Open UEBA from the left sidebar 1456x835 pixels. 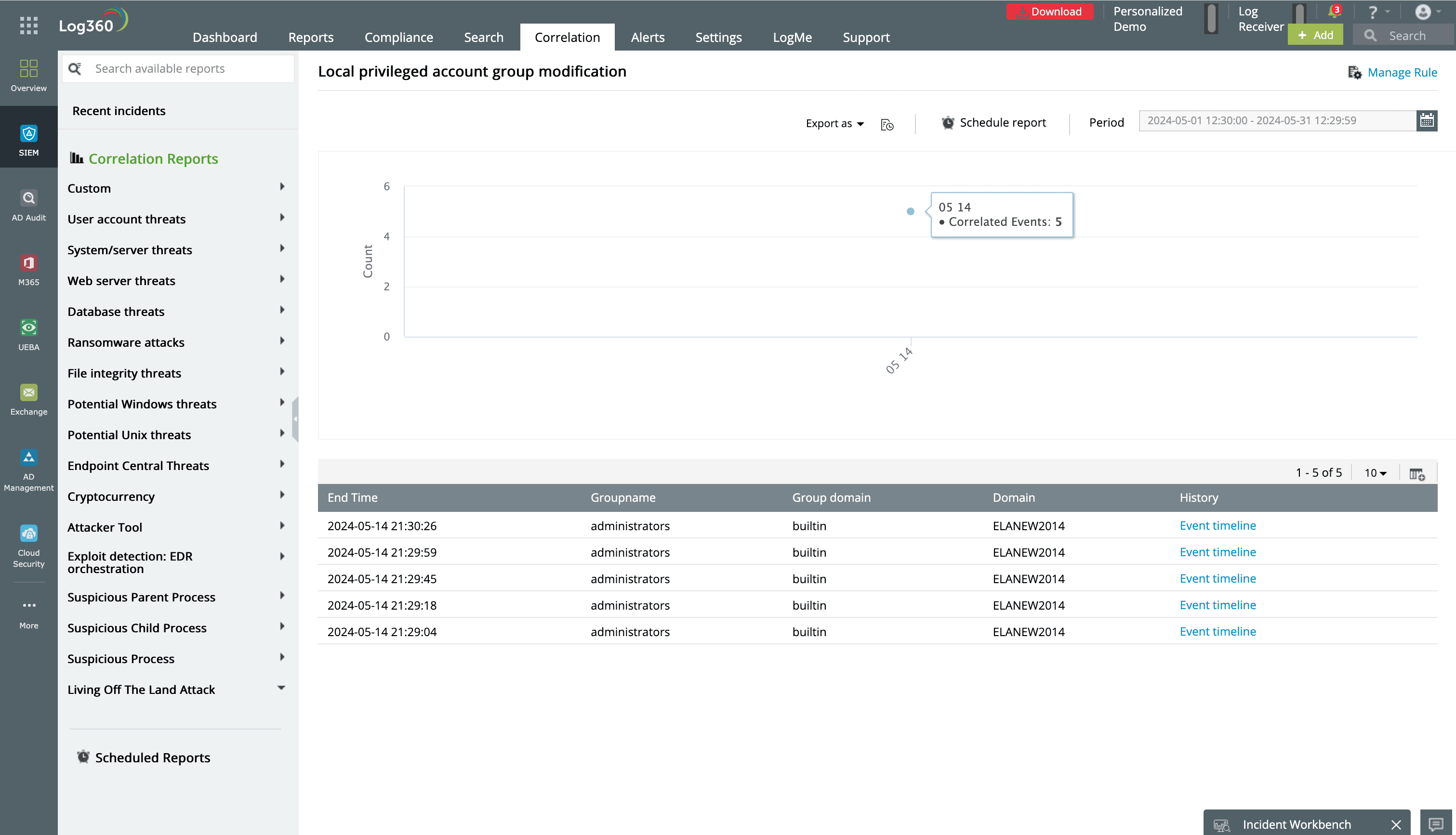point(29,334)
